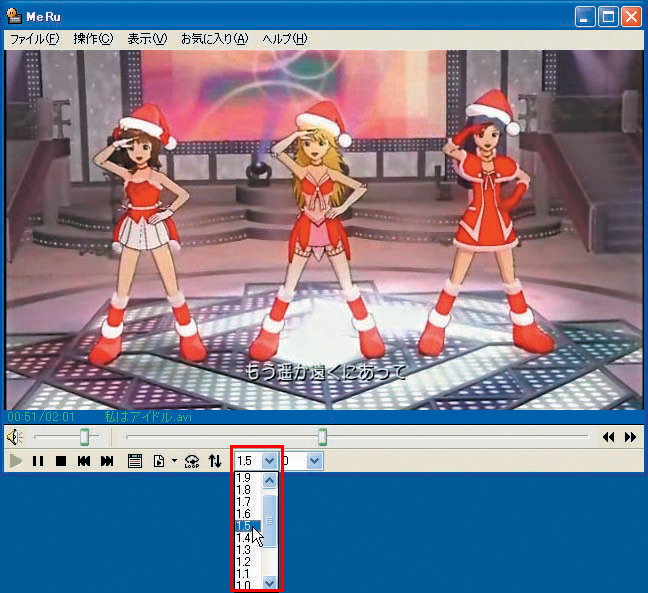The height and width of the screenshot is (593, 648).
Task: Select speed 1.3 in the list
Action: pyautogui.click(x=248, y=550)
